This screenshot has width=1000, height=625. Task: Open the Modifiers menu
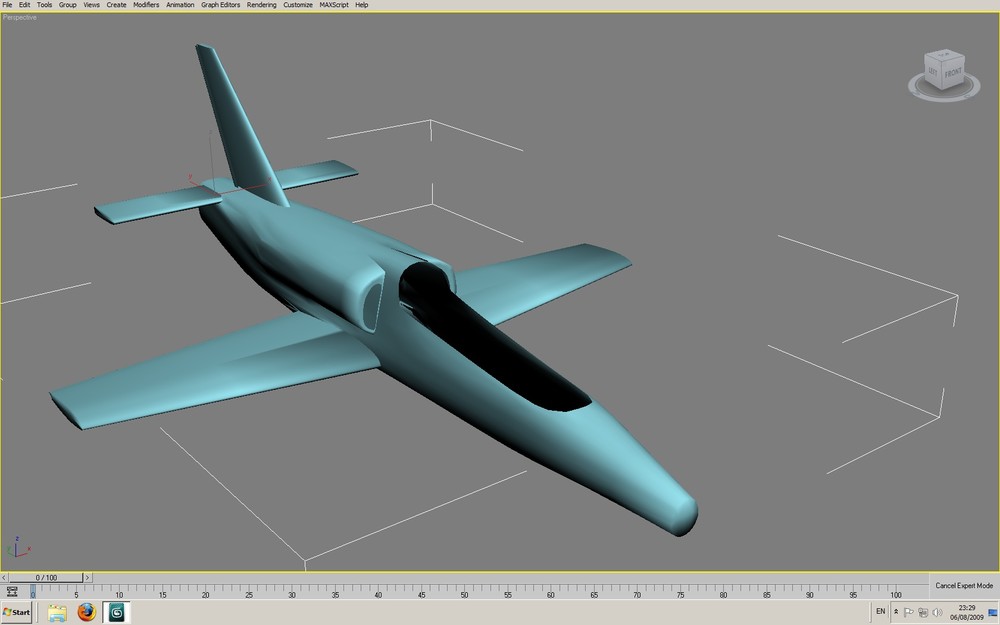146,4
